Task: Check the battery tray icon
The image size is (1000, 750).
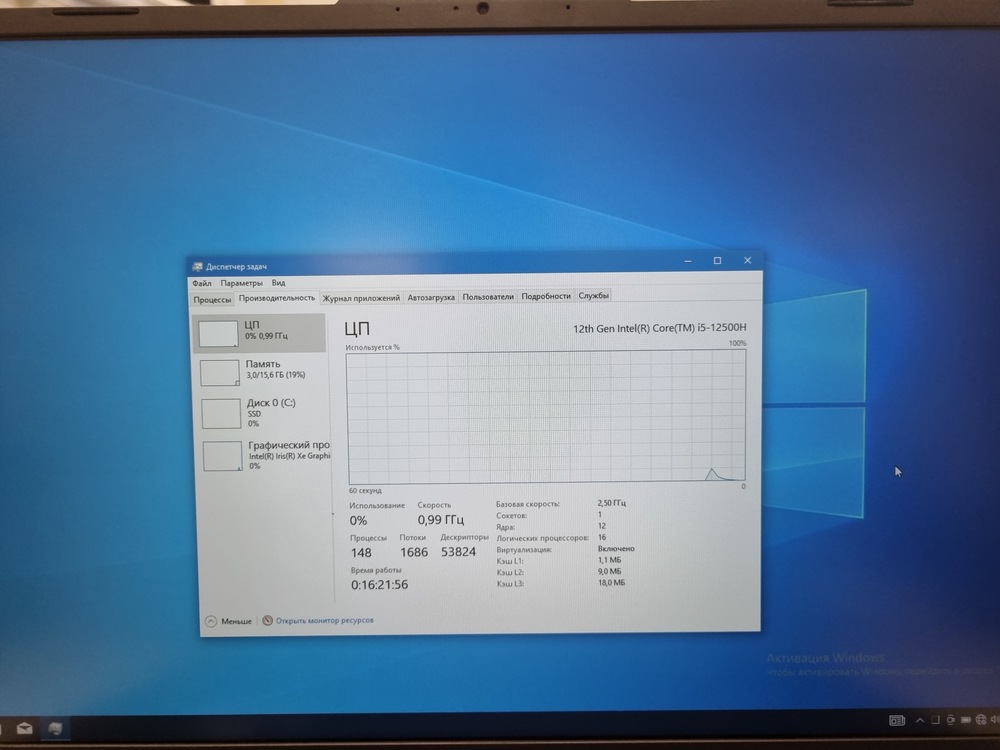Action: coord(966,720)
